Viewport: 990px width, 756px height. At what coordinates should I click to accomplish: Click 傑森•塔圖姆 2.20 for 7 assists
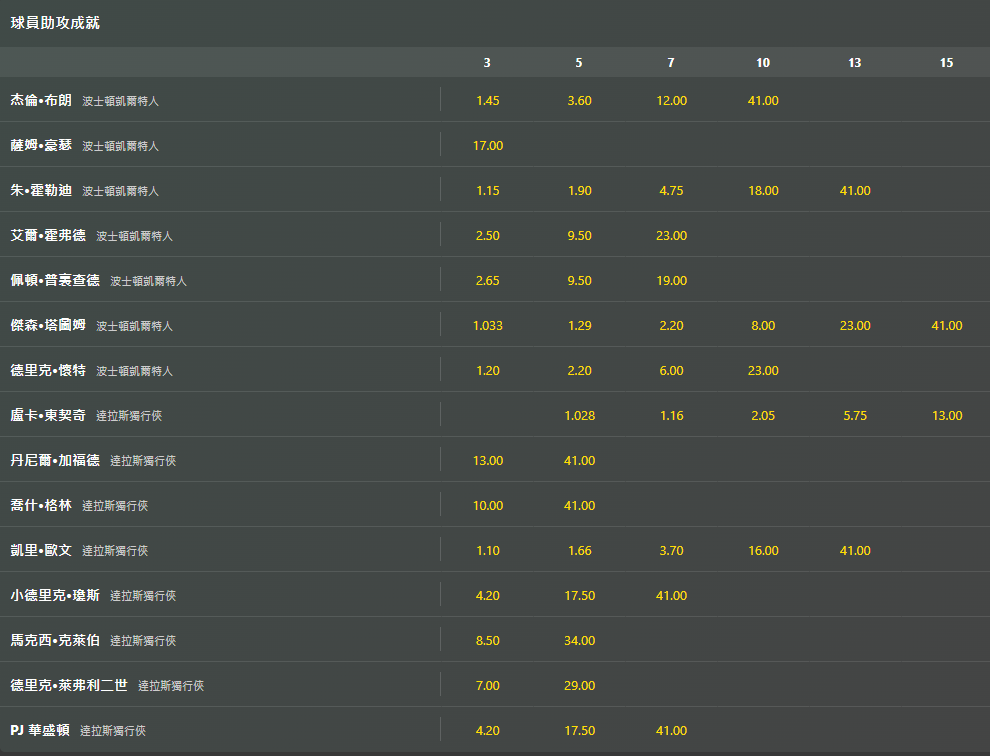(671, 325)
